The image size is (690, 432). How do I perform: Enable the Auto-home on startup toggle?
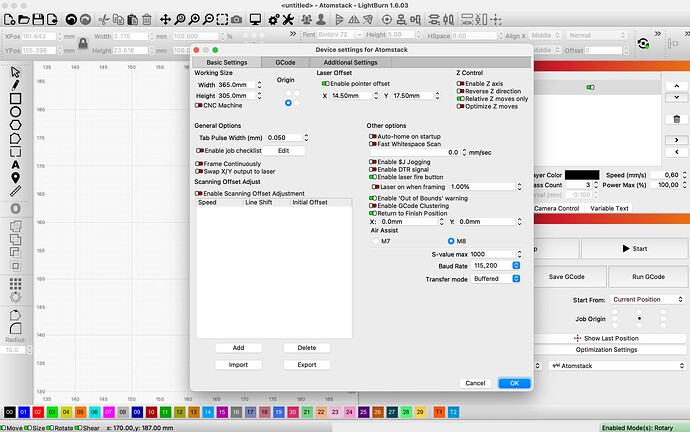[x=372, y=136]
